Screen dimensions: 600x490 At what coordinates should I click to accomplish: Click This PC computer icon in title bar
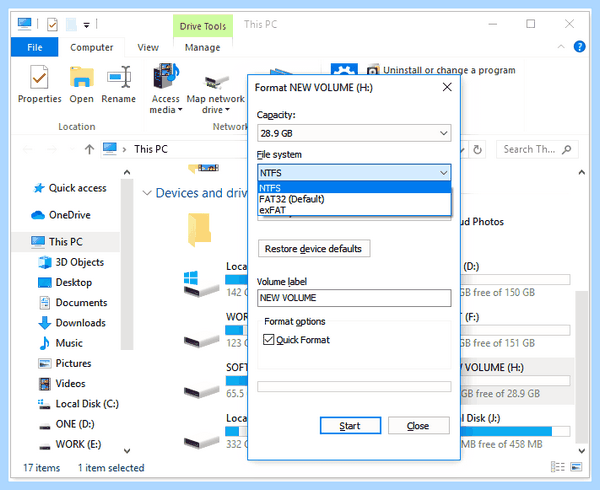[x=24, y=24]
